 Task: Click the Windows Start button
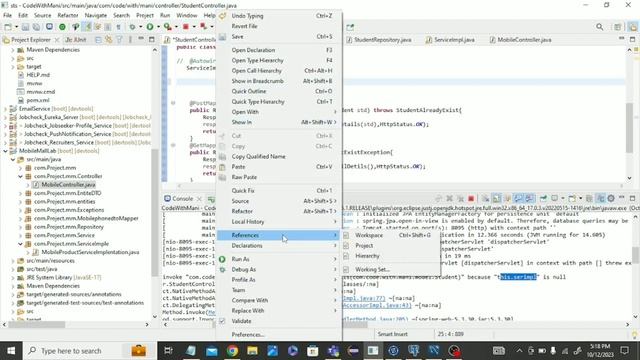coord(11,351)
